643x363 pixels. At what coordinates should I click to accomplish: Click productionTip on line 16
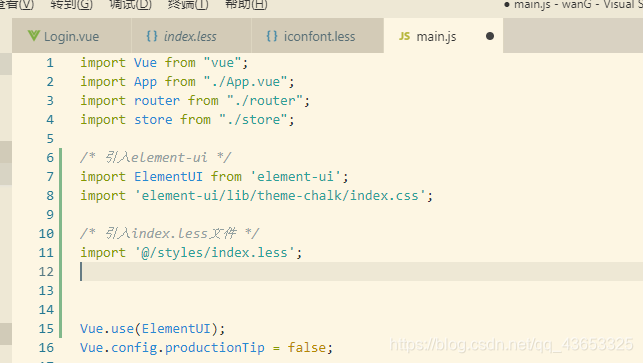point(215,348)
